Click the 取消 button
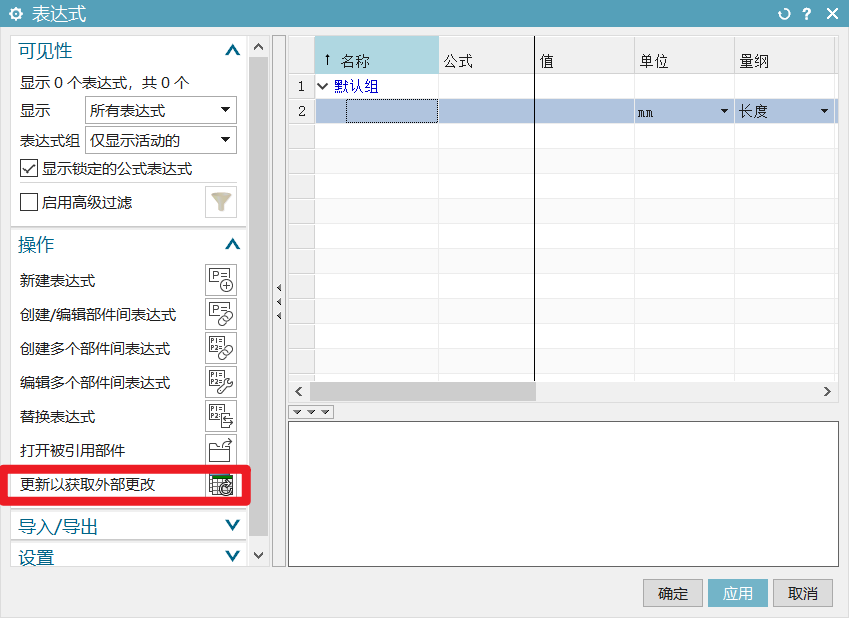The height and width of the screenshot is (618, 849). (802, 593)
